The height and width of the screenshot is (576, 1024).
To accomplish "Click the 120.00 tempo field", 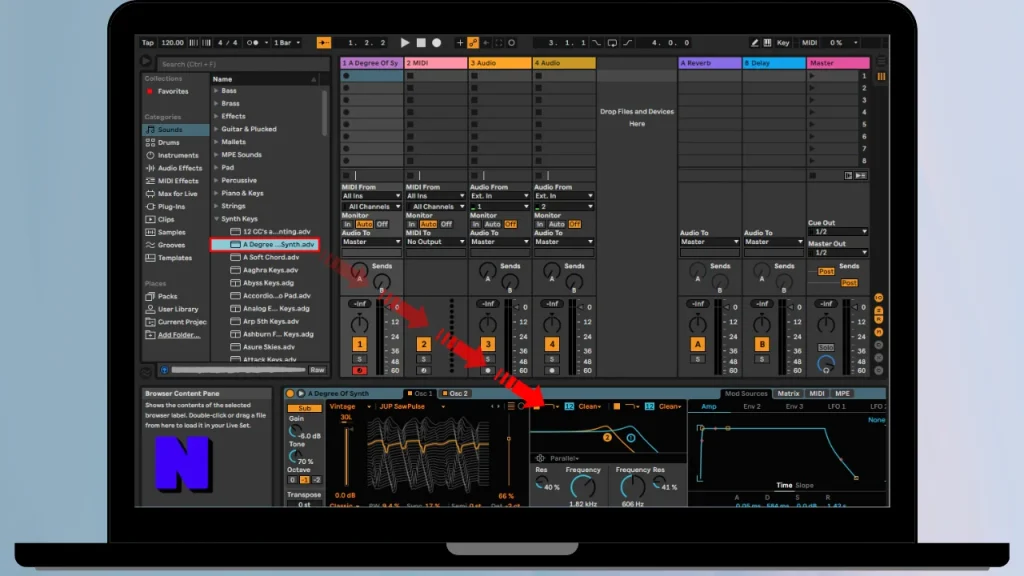I will point(172,42).
